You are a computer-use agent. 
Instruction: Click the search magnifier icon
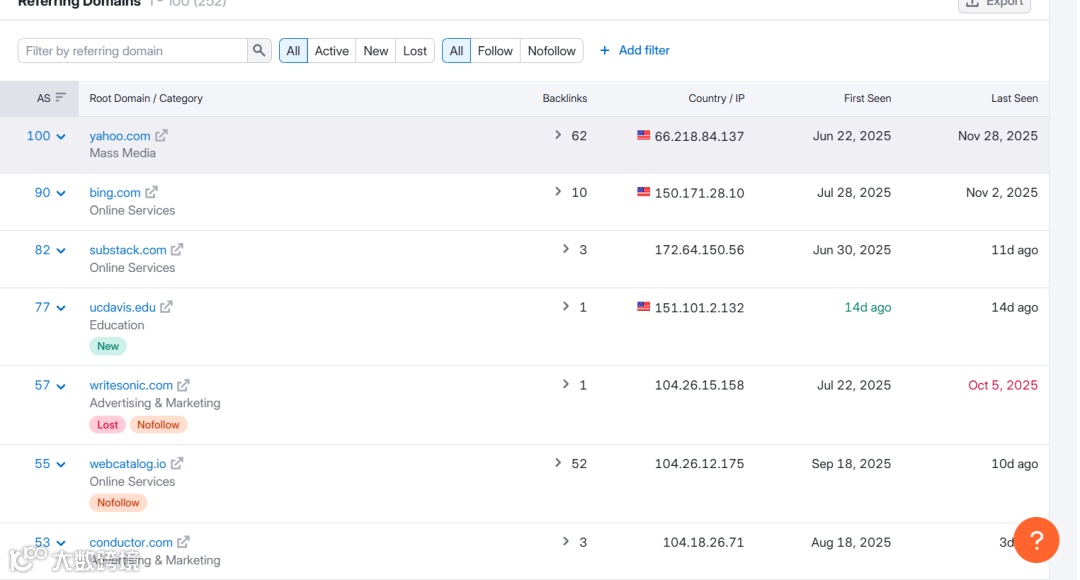pos(259,51)
